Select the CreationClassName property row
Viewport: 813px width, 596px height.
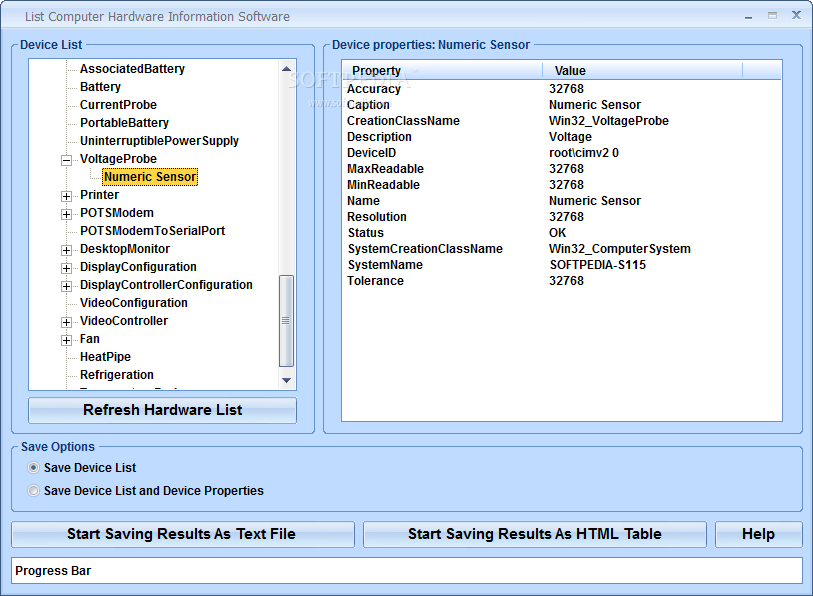[562, 121]
